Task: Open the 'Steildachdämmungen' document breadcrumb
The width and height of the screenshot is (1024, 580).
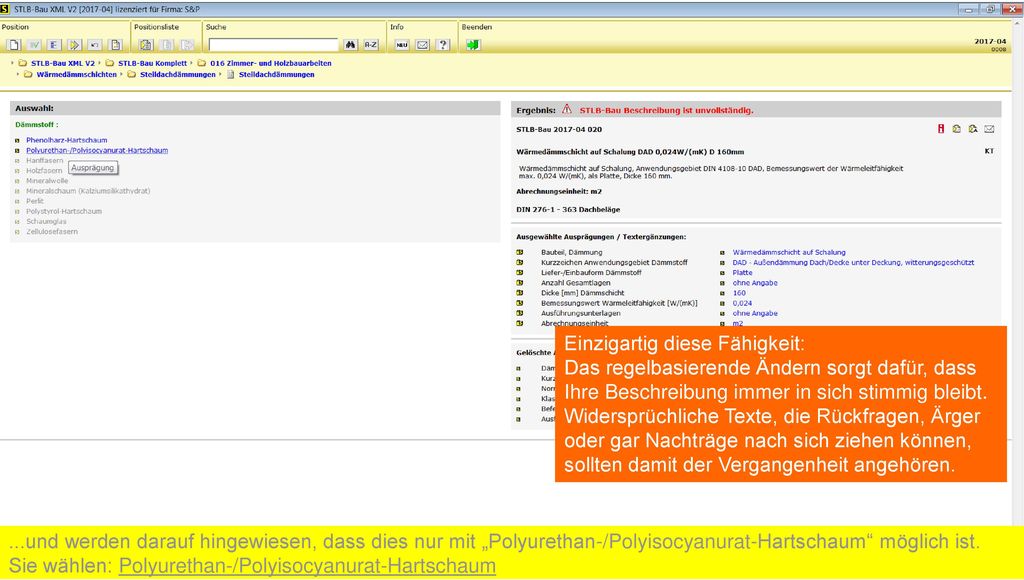Action: 276,74
